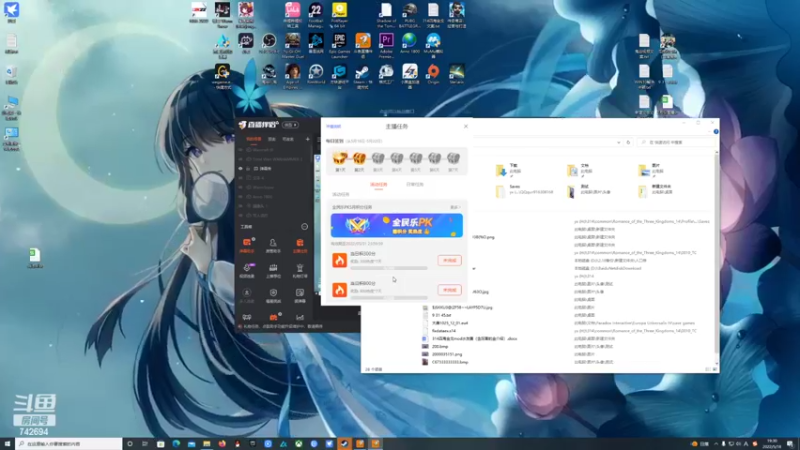Click the incomplete button for 800 points task
The width and height of the screenshot is (800, 450).
[449, 290]
